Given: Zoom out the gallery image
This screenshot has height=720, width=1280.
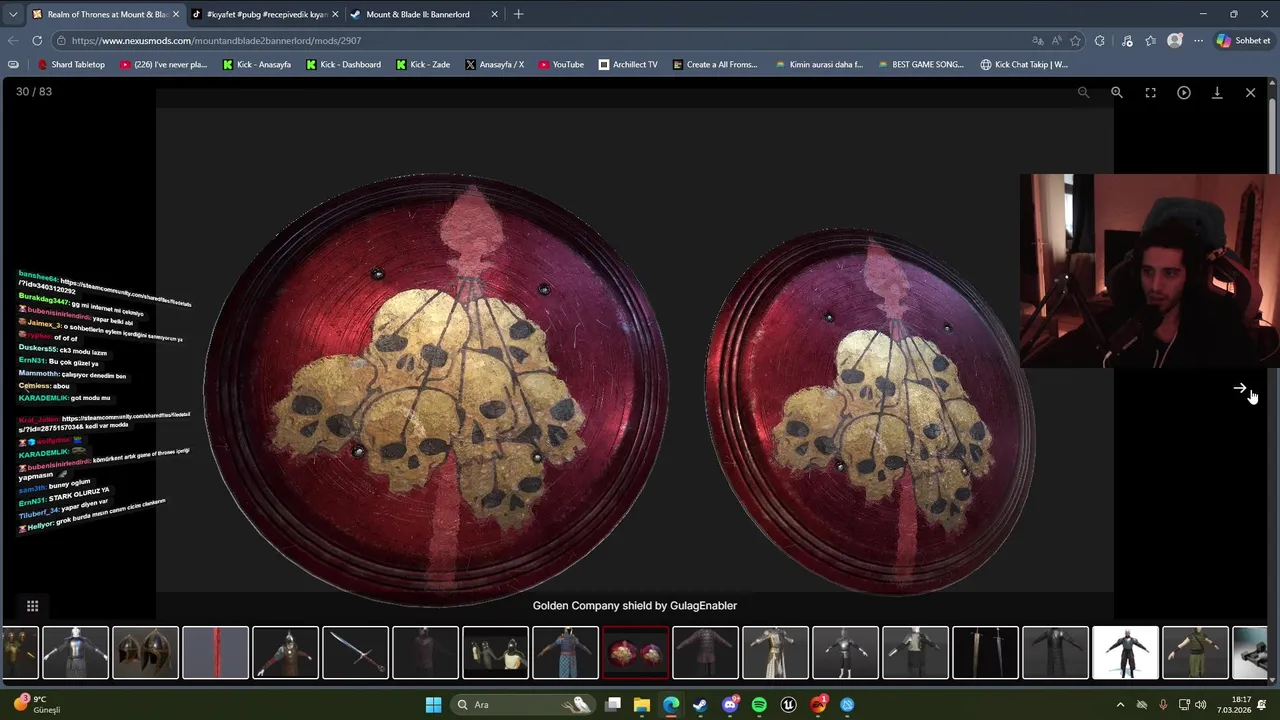Looking at the screenshot, I should pyautogui.click(x=1083, y=92).
